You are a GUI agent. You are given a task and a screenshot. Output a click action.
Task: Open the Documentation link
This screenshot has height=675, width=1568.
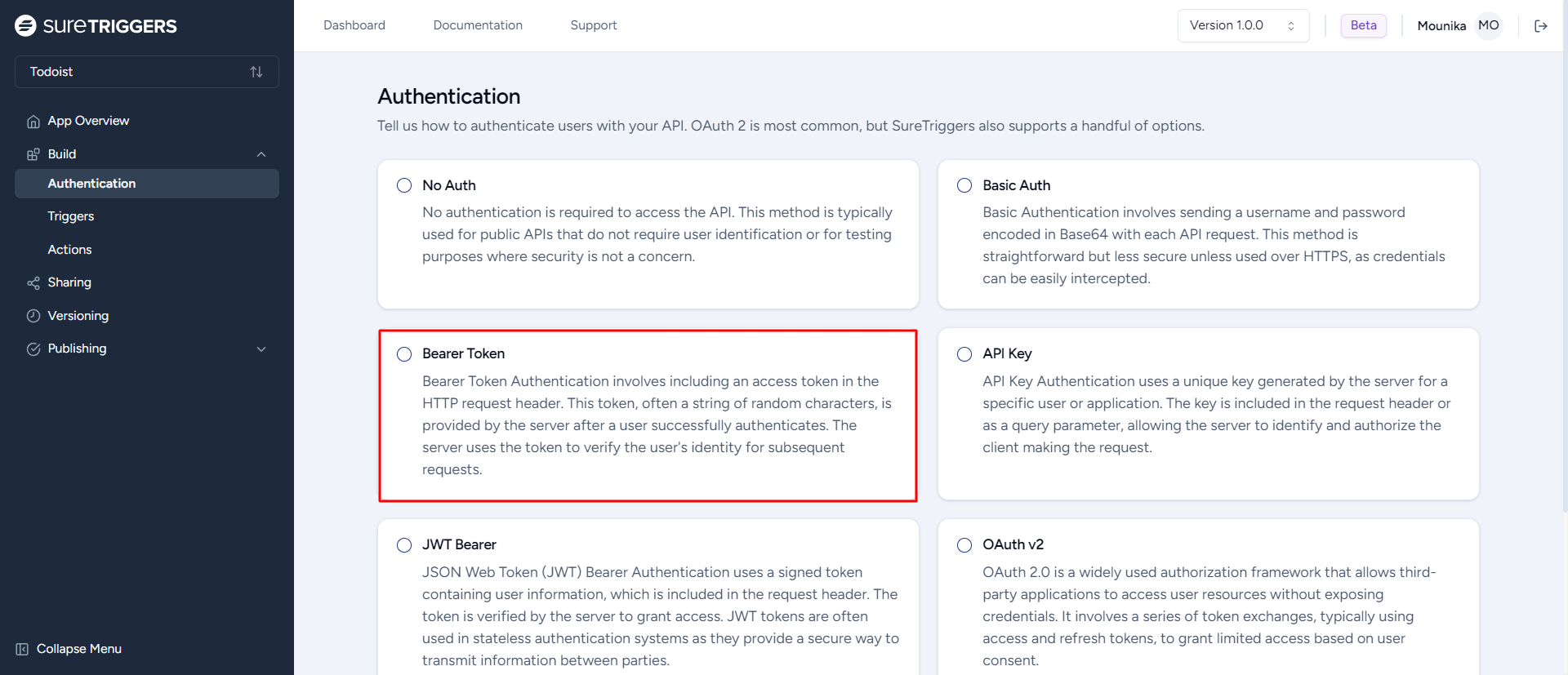coord(478,25)
